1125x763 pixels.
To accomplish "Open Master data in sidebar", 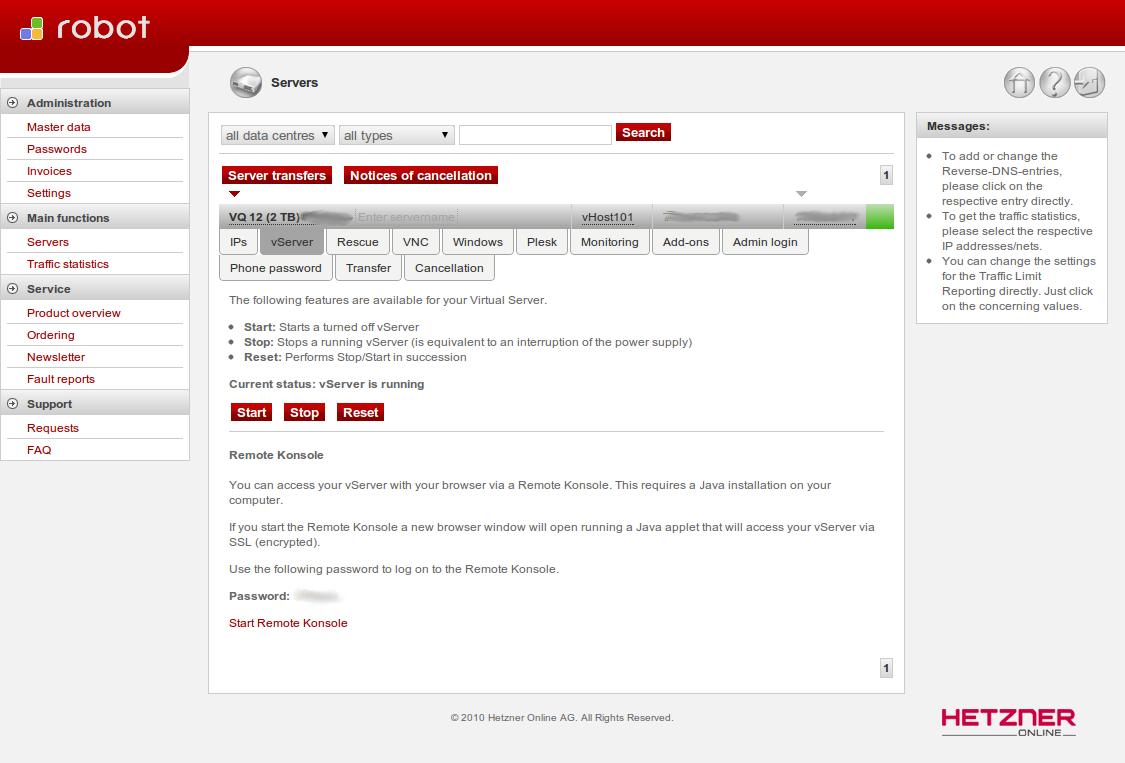I will coord(59,127).
